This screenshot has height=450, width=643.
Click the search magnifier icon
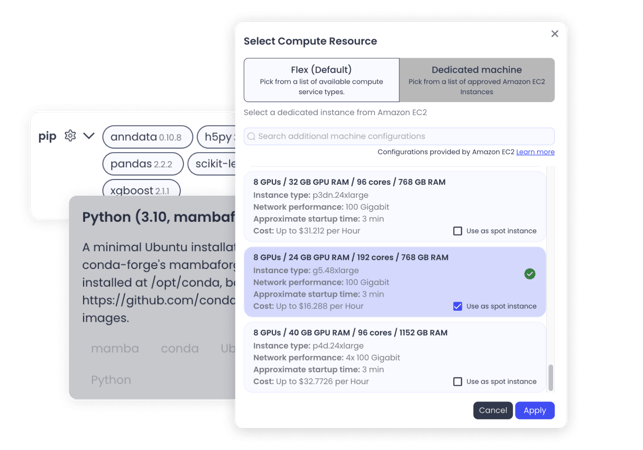coord(251,136)
